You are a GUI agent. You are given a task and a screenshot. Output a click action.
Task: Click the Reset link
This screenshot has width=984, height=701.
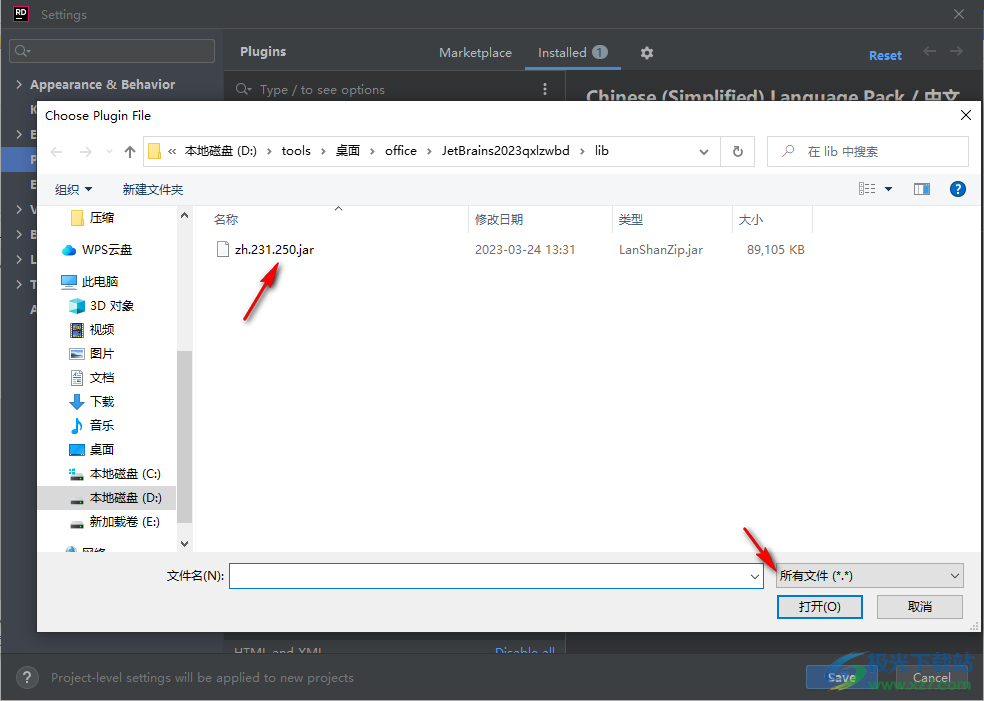coord(885,55)
